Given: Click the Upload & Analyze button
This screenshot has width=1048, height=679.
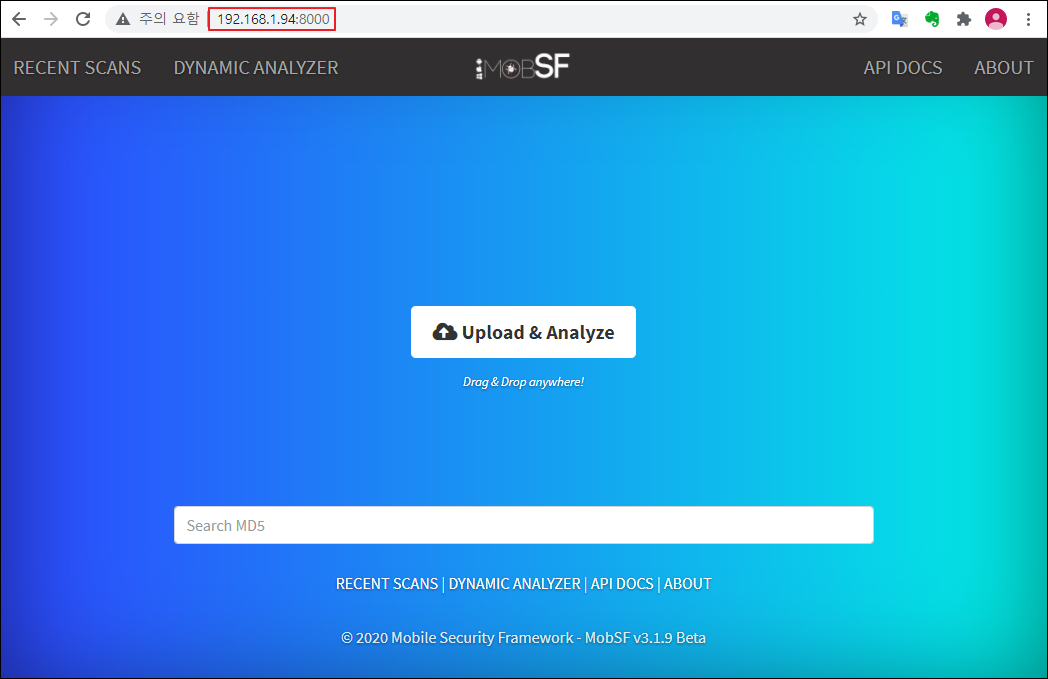Looking at the screenshot, I should point(523,332).
